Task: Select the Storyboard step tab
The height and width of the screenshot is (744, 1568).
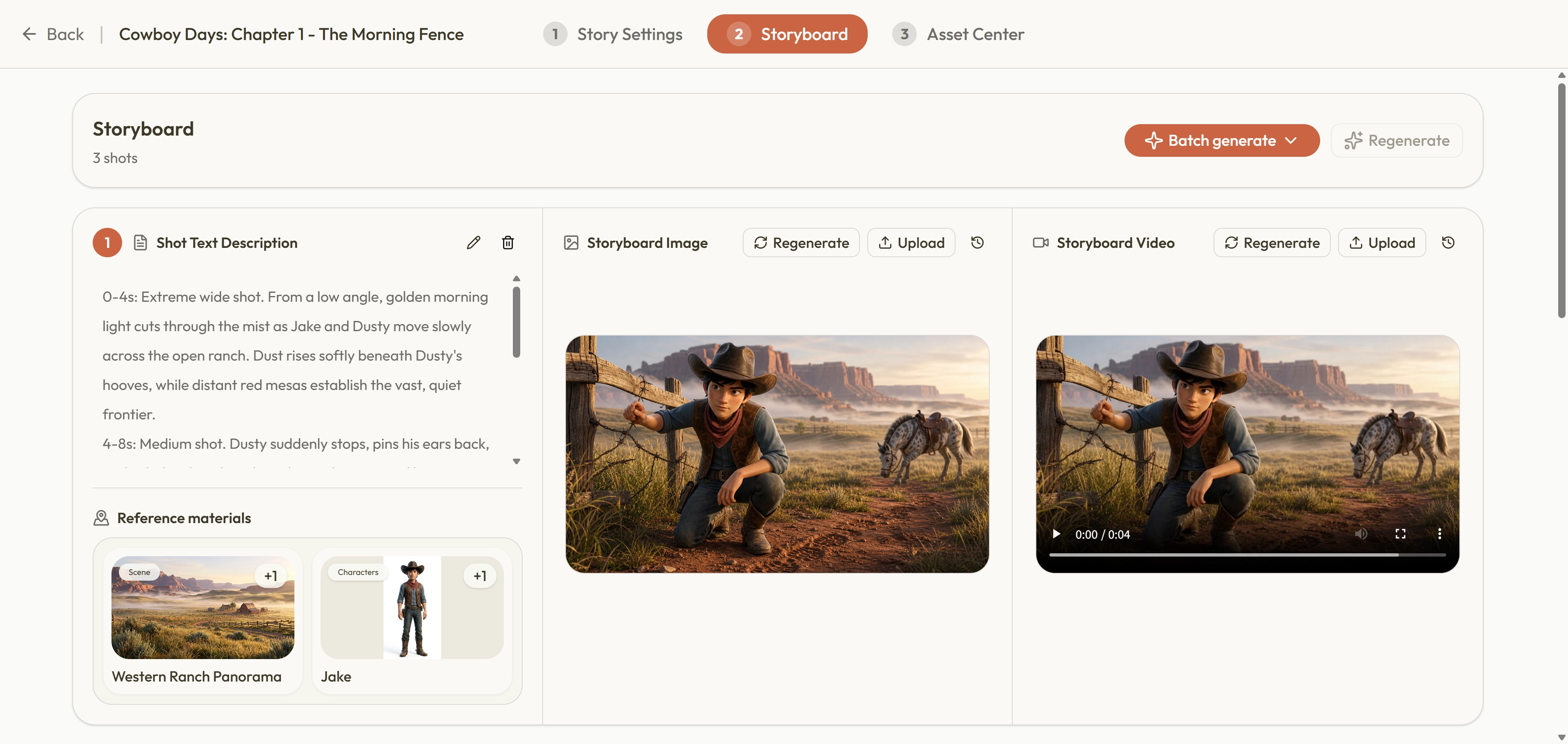Action: 787,34
